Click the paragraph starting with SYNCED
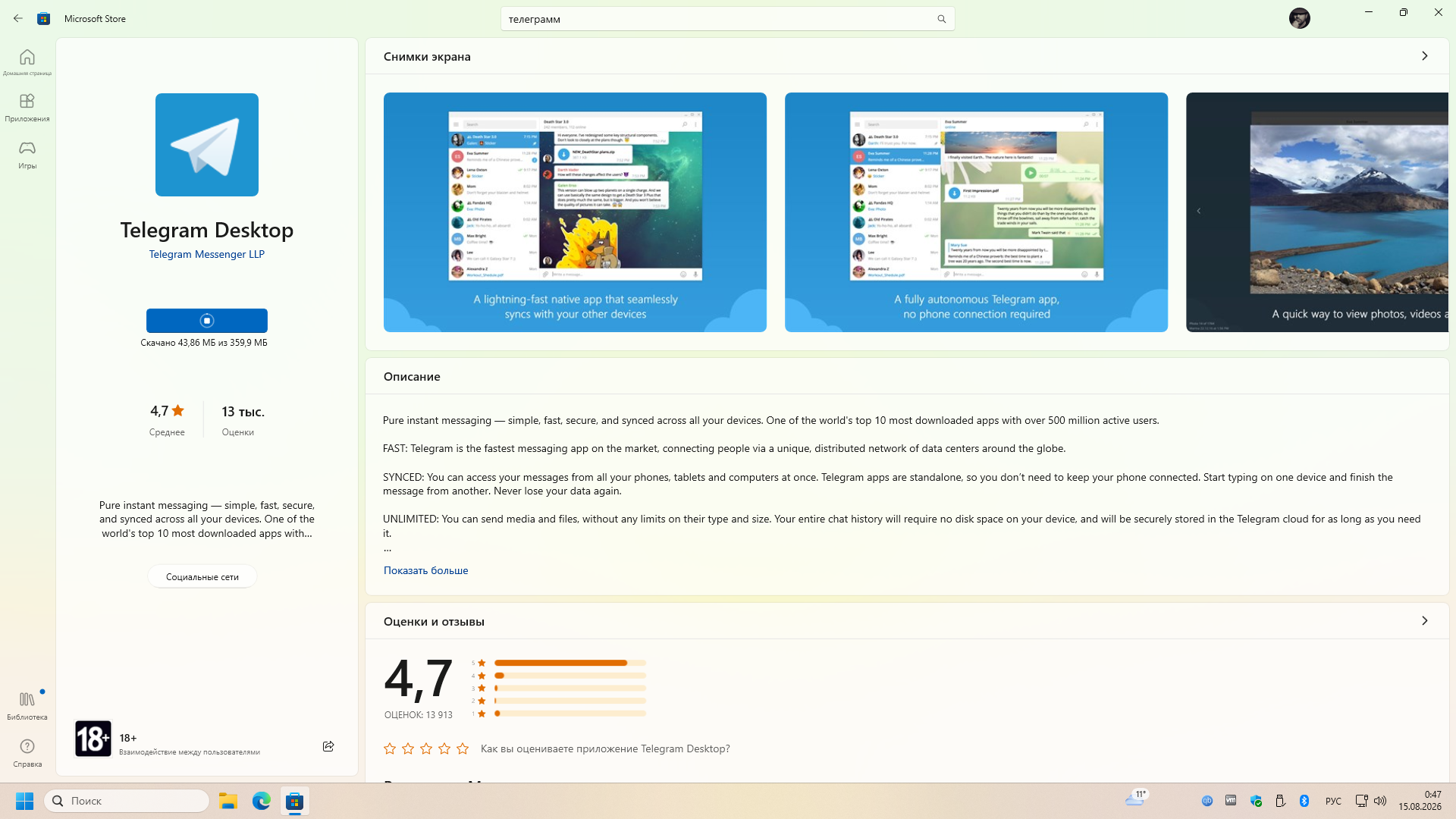The width and height of the screenshot is (1456, 819). 888,484
